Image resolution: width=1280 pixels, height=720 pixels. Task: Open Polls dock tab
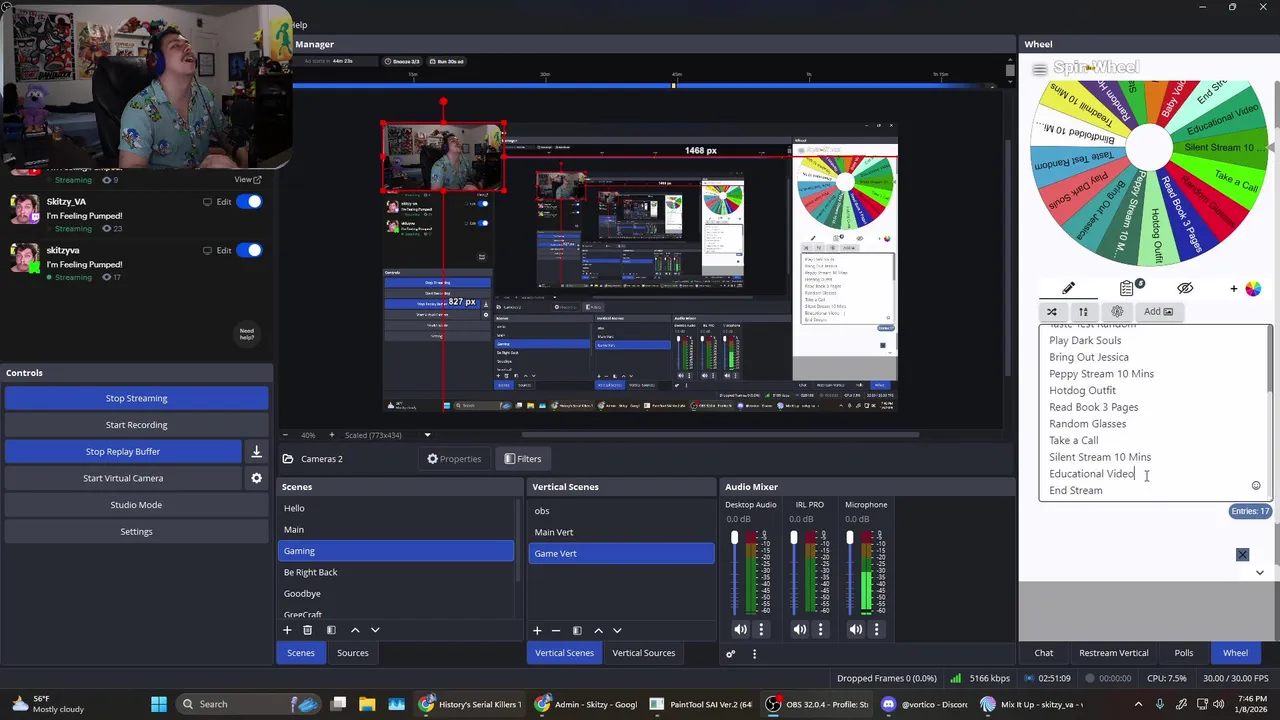tap(1183, 653)
